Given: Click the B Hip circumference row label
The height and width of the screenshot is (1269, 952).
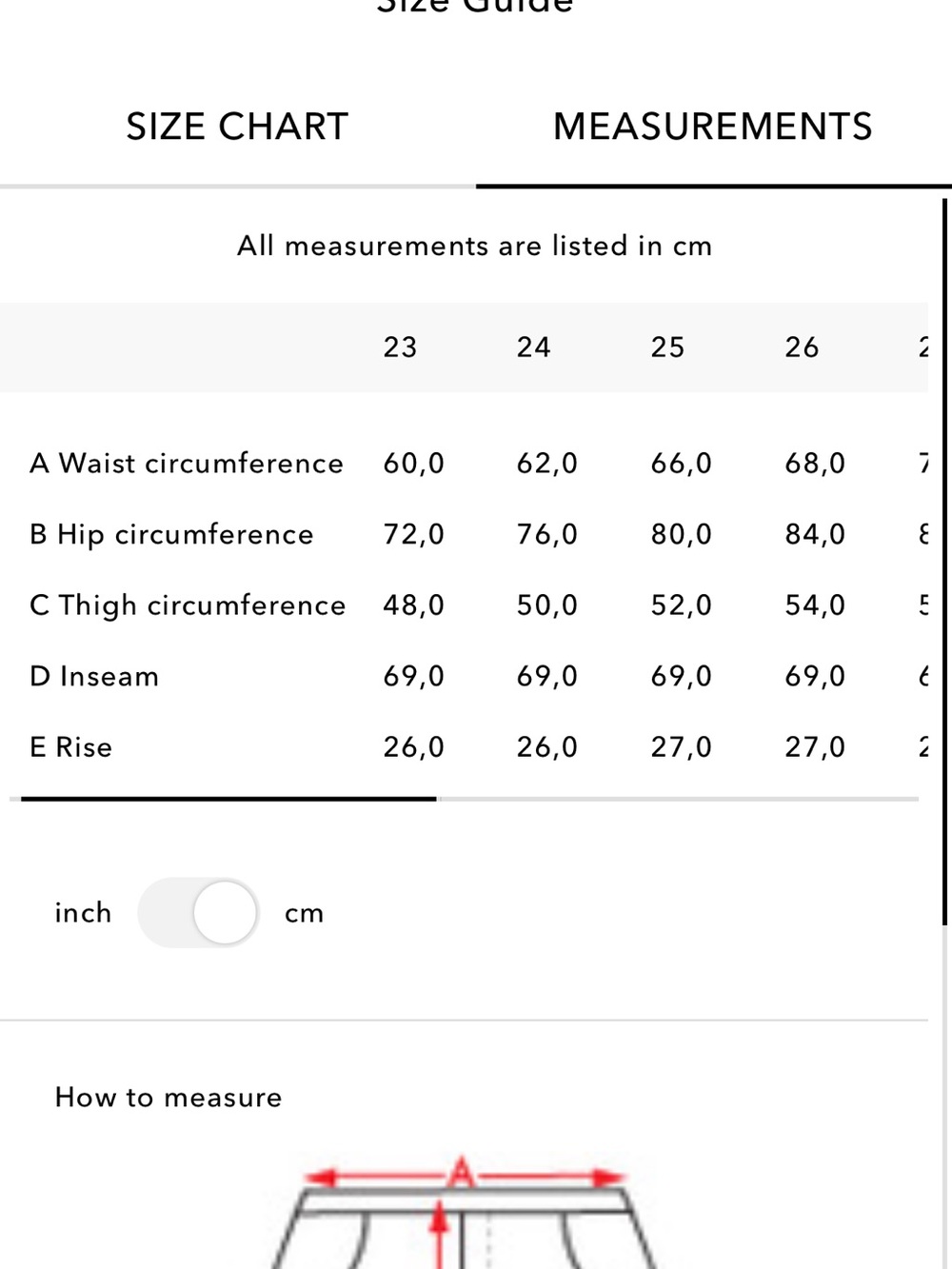Looking at the screenshot, I should pos(171,535).
